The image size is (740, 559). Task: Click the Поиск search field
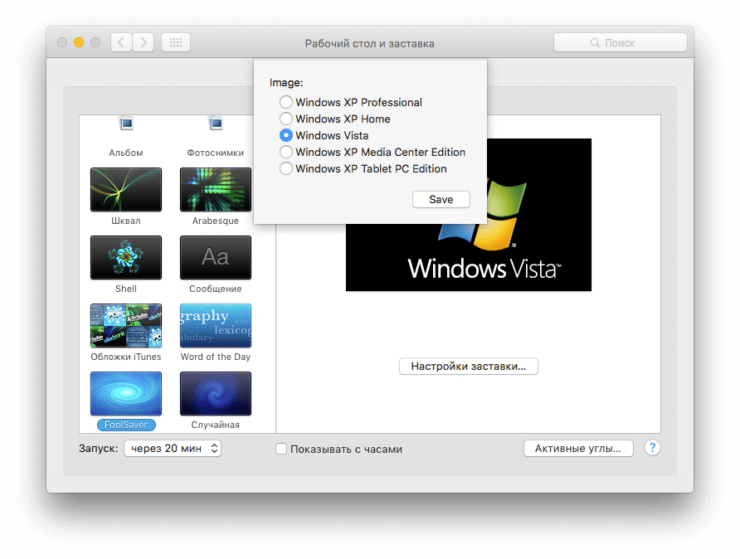point(620,42)
